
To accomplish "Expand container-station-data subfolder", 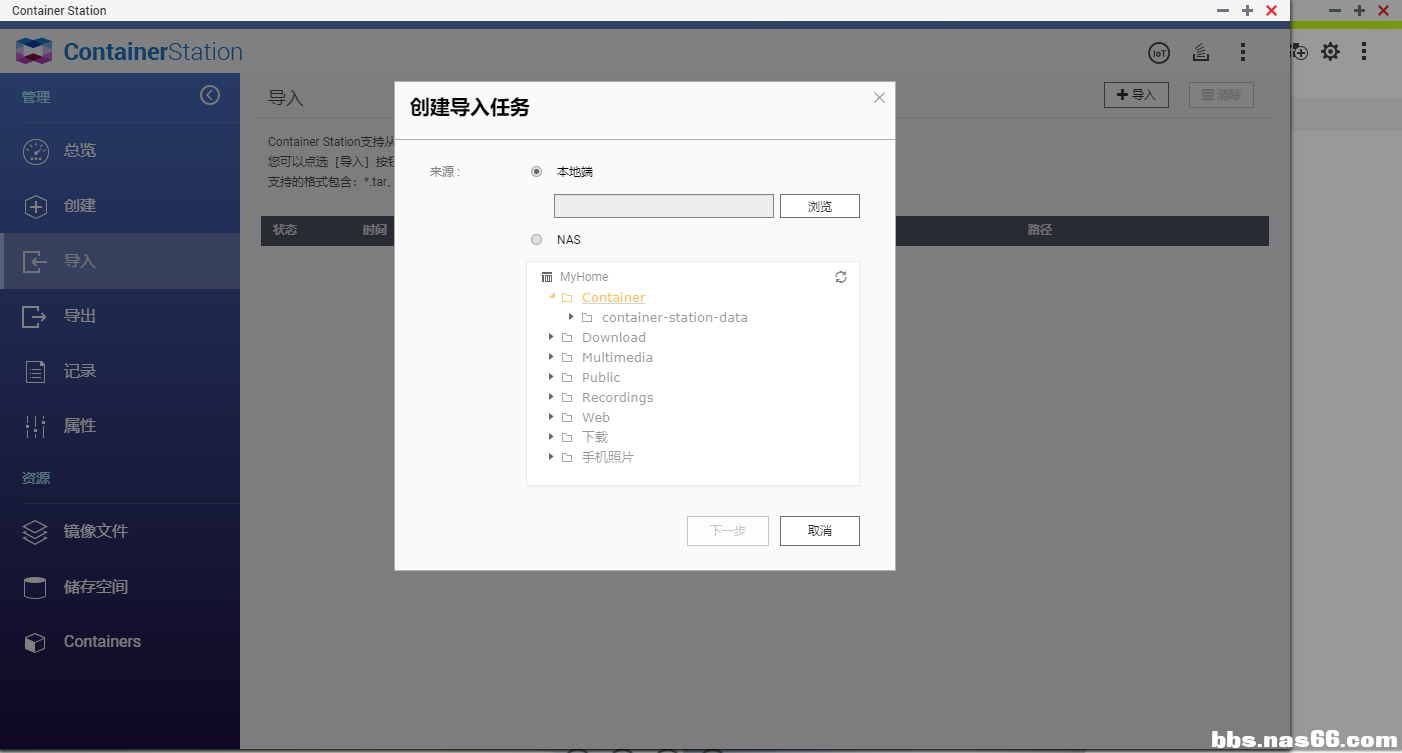I will [x=571, y=317].
